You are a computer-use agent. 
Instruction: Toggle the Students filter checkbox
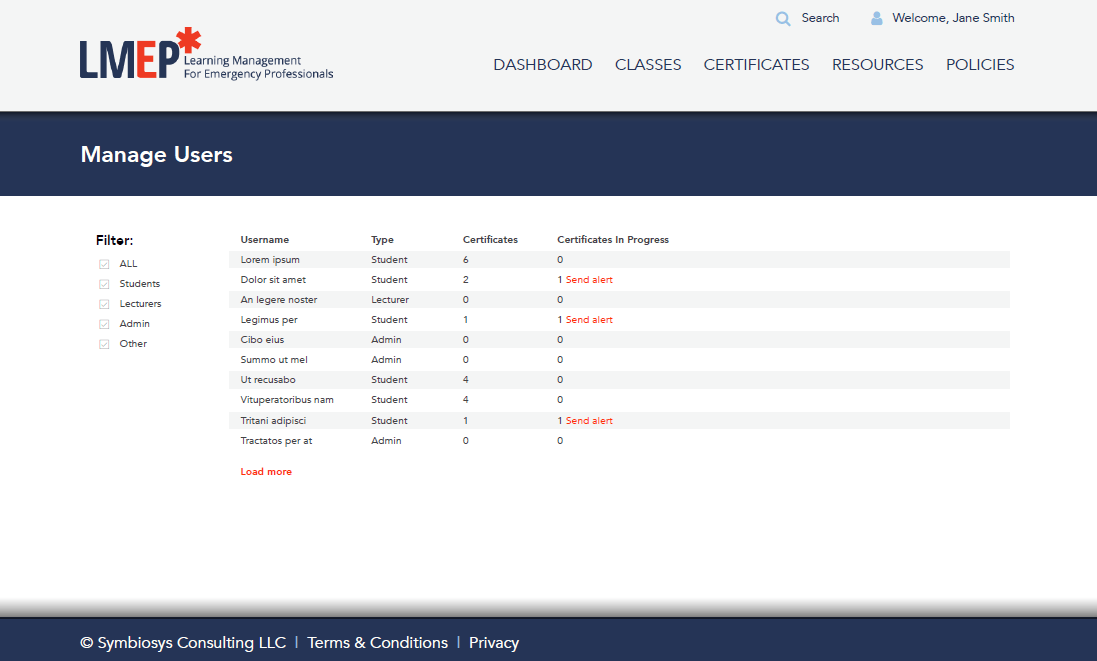(x=104, y=284)
